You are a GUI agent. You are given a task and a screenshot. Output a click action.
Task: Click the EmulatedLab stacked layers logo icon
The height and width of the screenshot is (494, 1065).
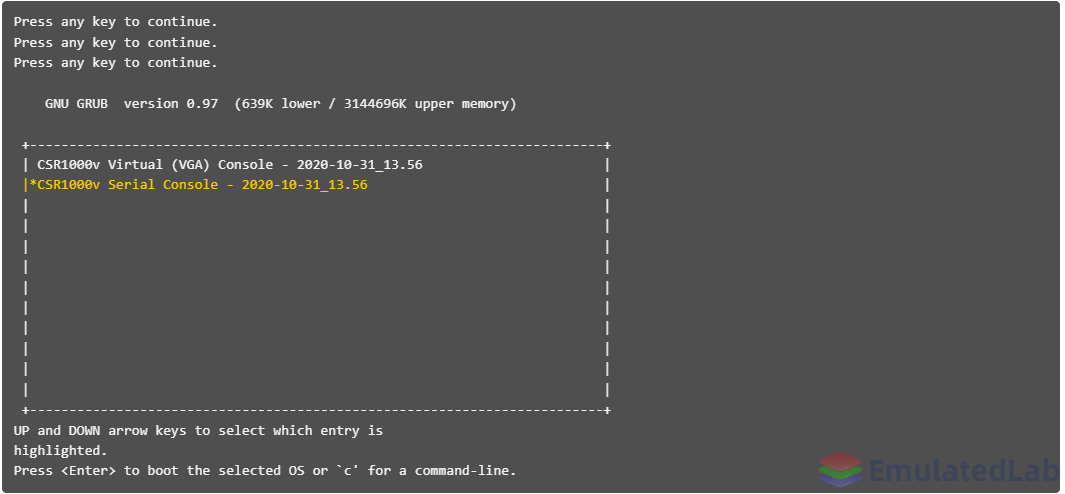[840, 470]
